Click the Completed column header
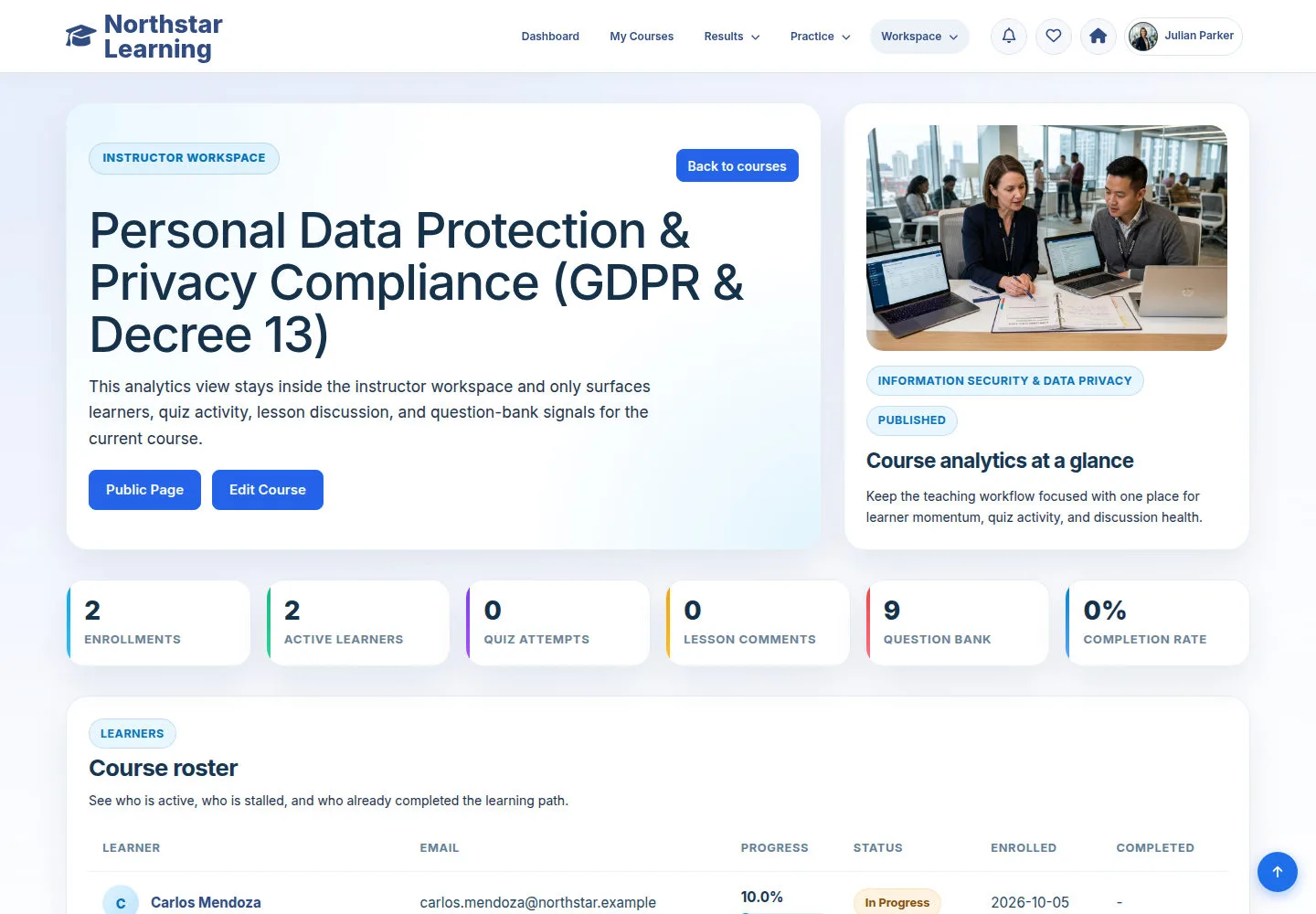Image resolution: width=1316 pixels, height=914 pixels. [x=1155, y=848]
